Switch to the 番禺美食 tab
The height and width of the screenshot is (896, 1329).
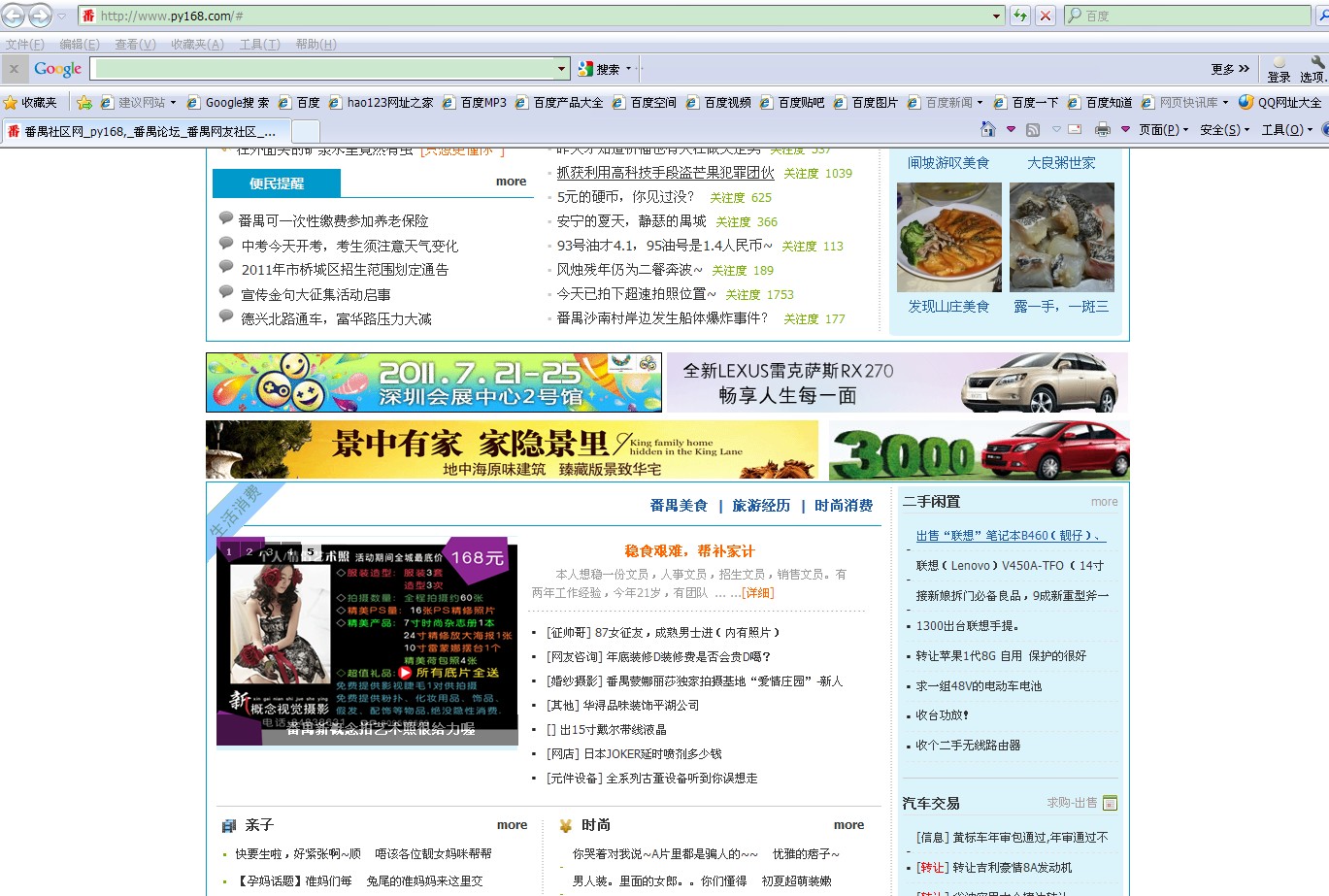pyautogui.click(x=679, y=506)
